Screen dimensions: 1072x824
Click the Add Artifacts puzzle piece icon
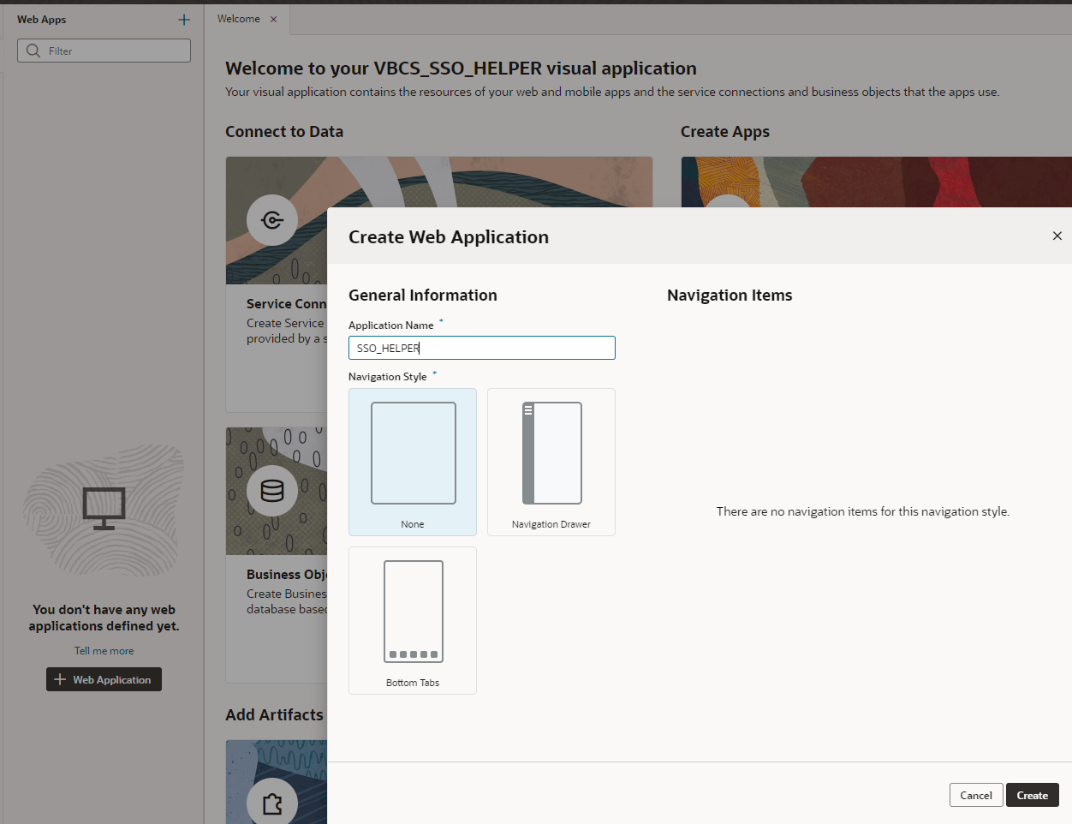pos(272,802)
